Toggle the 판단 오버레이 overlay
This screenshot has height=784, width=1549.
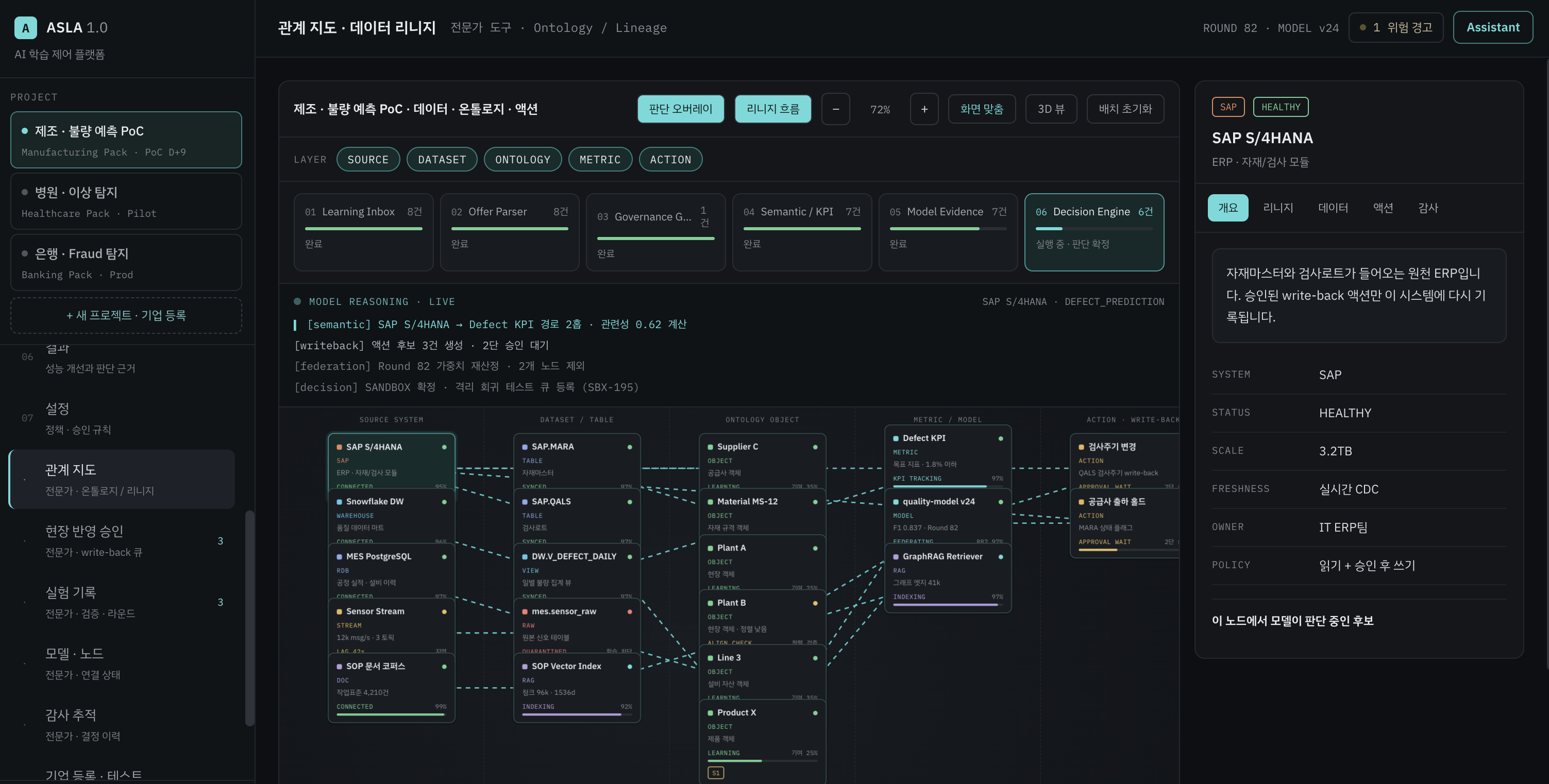pos(681,109)
